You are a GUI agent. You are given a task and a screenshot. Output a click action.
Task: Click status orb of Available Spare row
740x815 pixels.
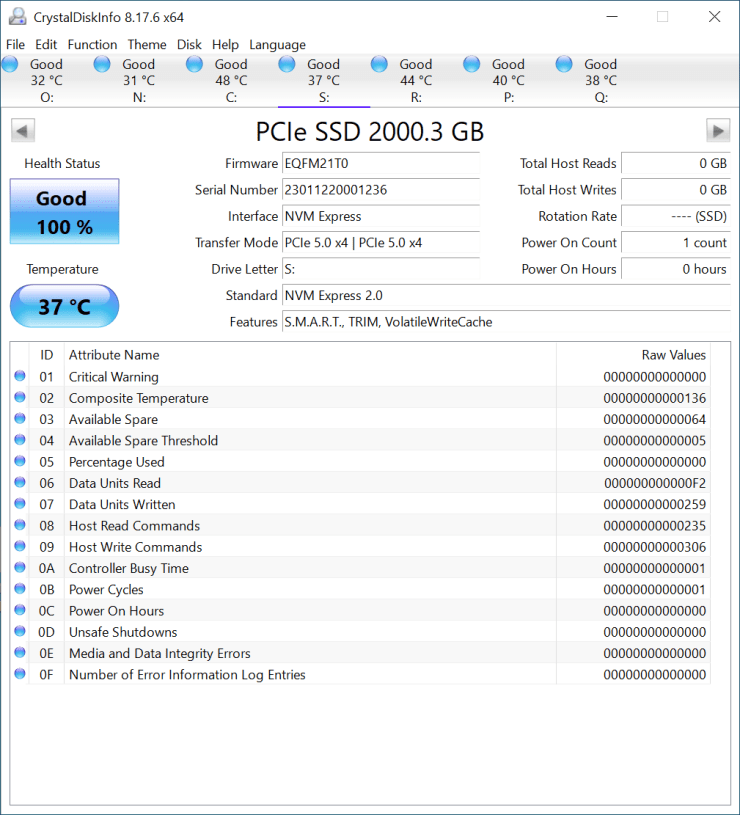pyautogui.click(x=20, y=418)
